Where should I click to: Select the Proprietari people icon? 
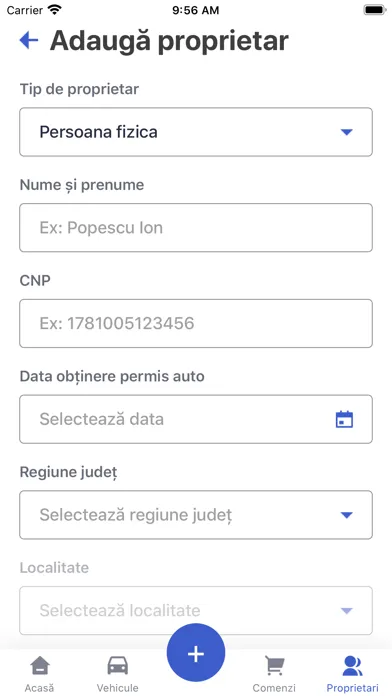coord(352,666)
